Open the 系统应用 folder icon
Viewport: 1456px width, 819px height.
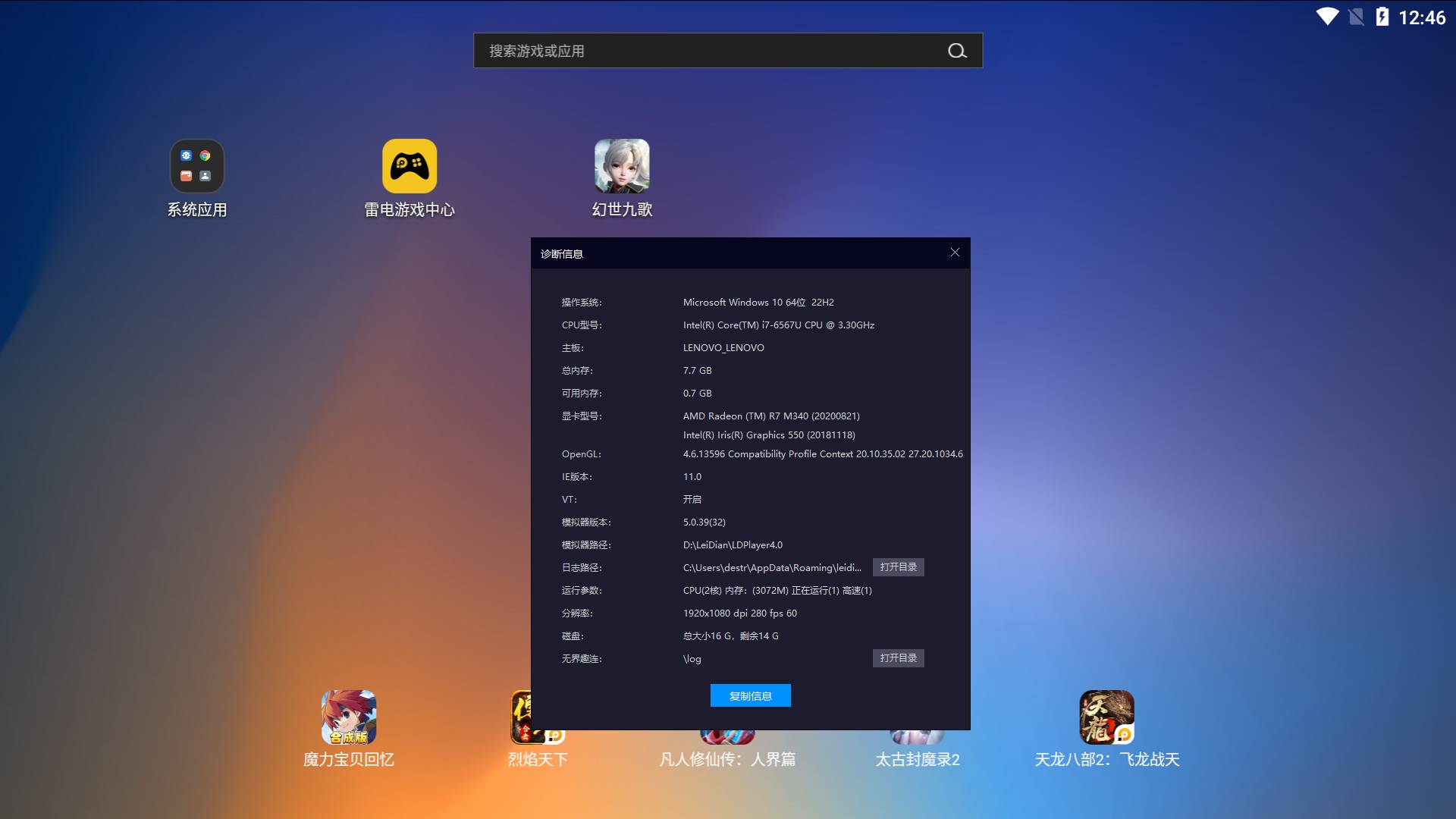196,166
